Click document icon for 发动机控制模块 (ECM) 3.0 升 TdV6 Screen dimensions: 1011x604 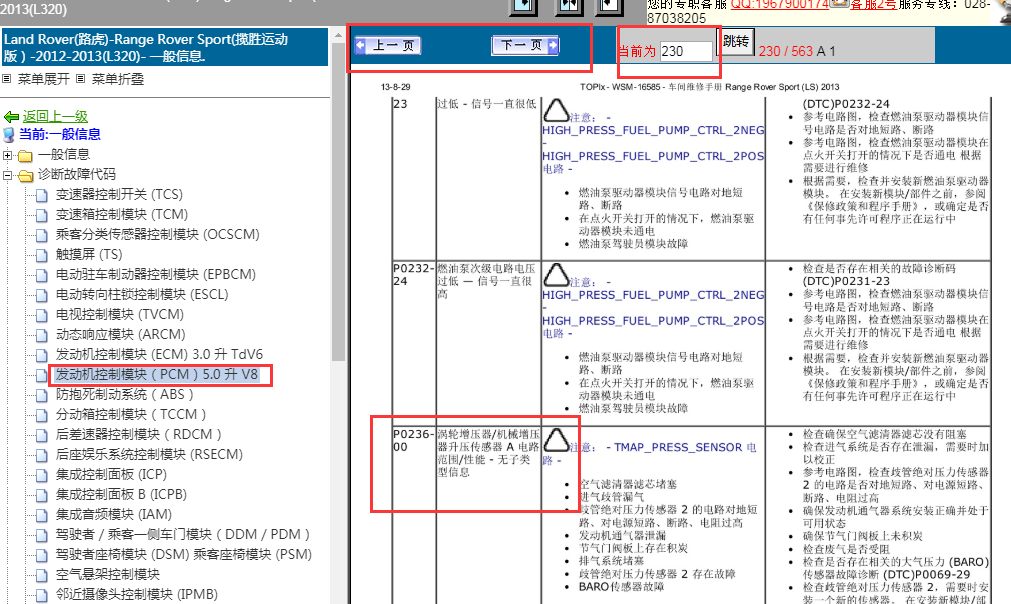42,355
